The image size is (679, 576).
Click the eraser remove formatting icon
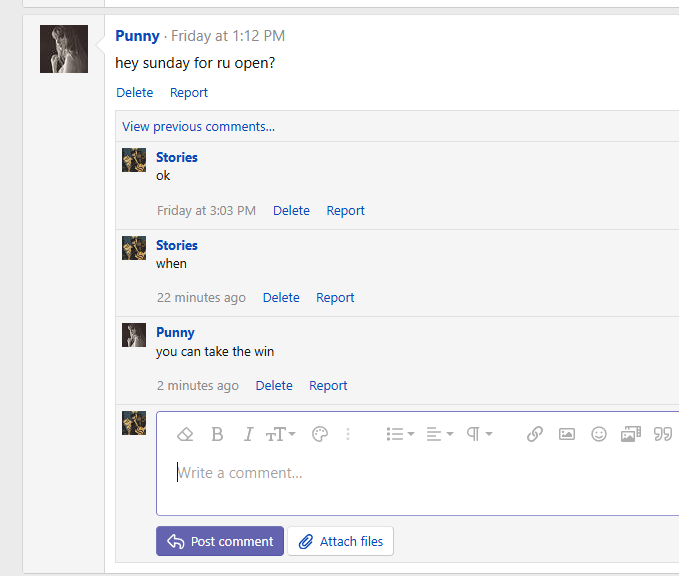click(x=185, y=434)
